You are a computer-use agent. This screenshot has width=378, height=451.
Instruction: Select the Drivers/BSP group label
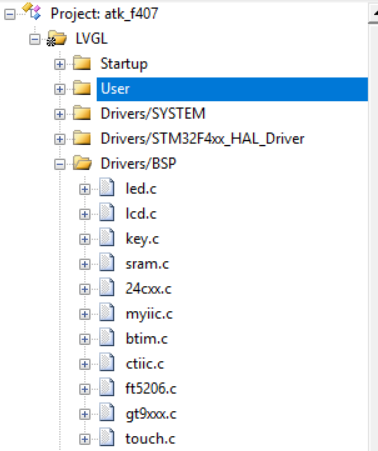pyautogui.click(x=138, y=164)
